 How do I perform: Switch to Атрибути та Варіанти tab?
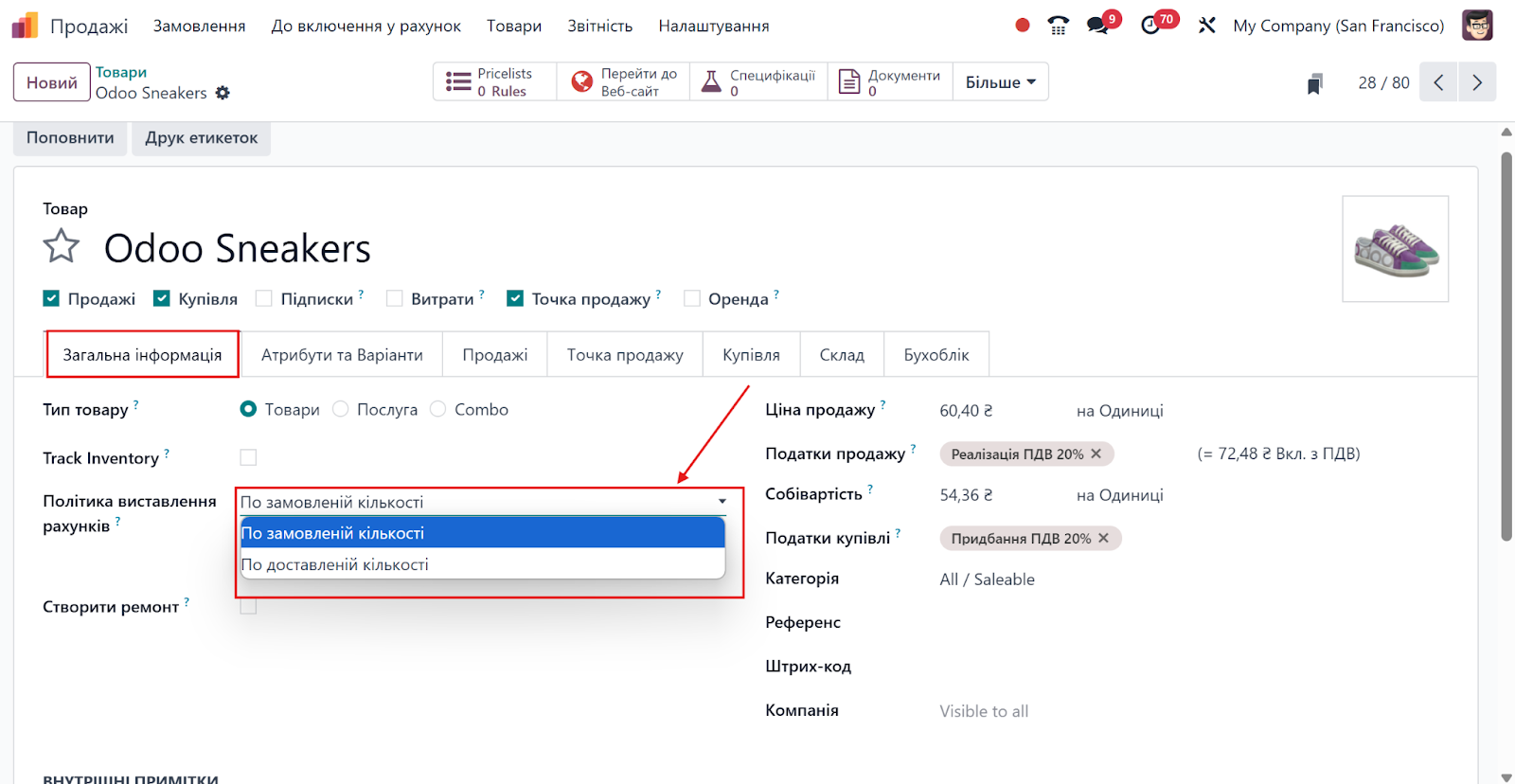(x=342, y=355)
